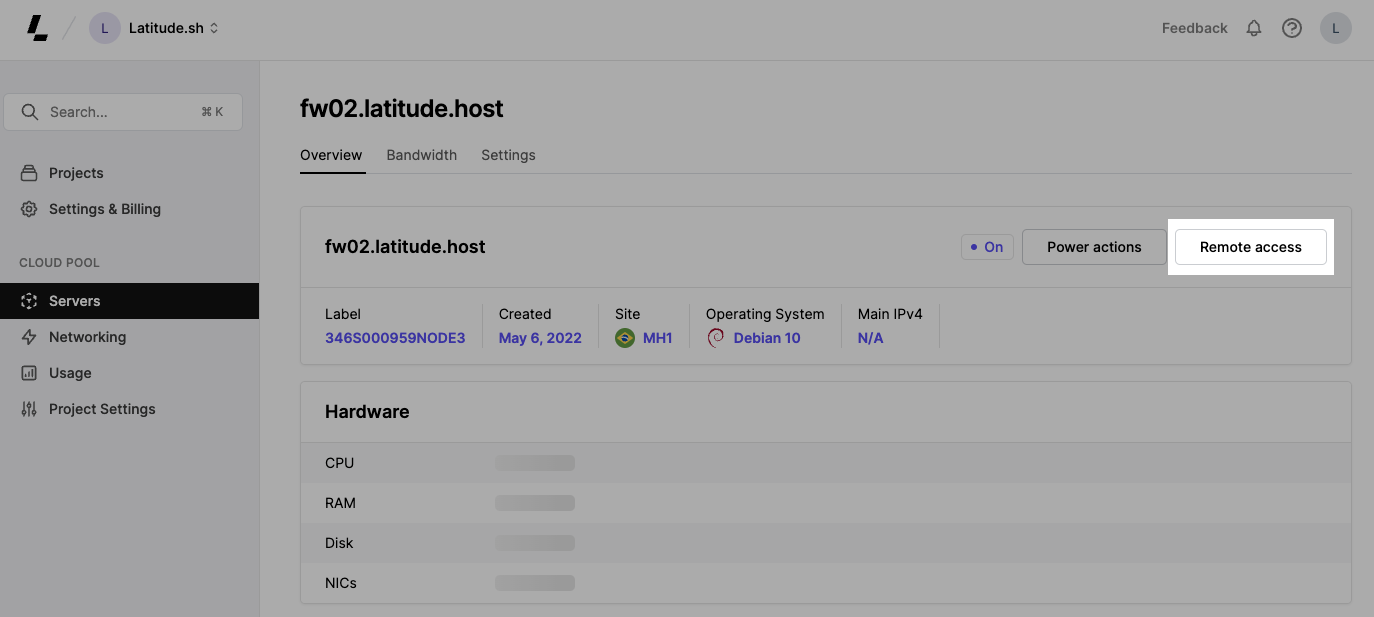Image resolution: width=1374 pixels, height=617 pixels.
Task: Click the Remote access button
Action: click(x=1251, y=247)
